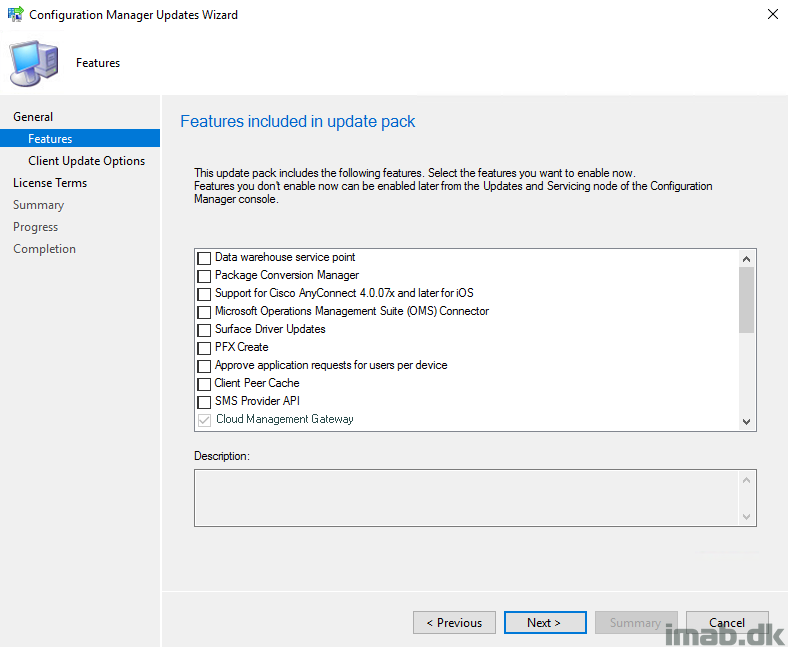This screenshot has height=647, width=788.
Task: Select Client Update Options in sidebar
Action: [86, 161]
